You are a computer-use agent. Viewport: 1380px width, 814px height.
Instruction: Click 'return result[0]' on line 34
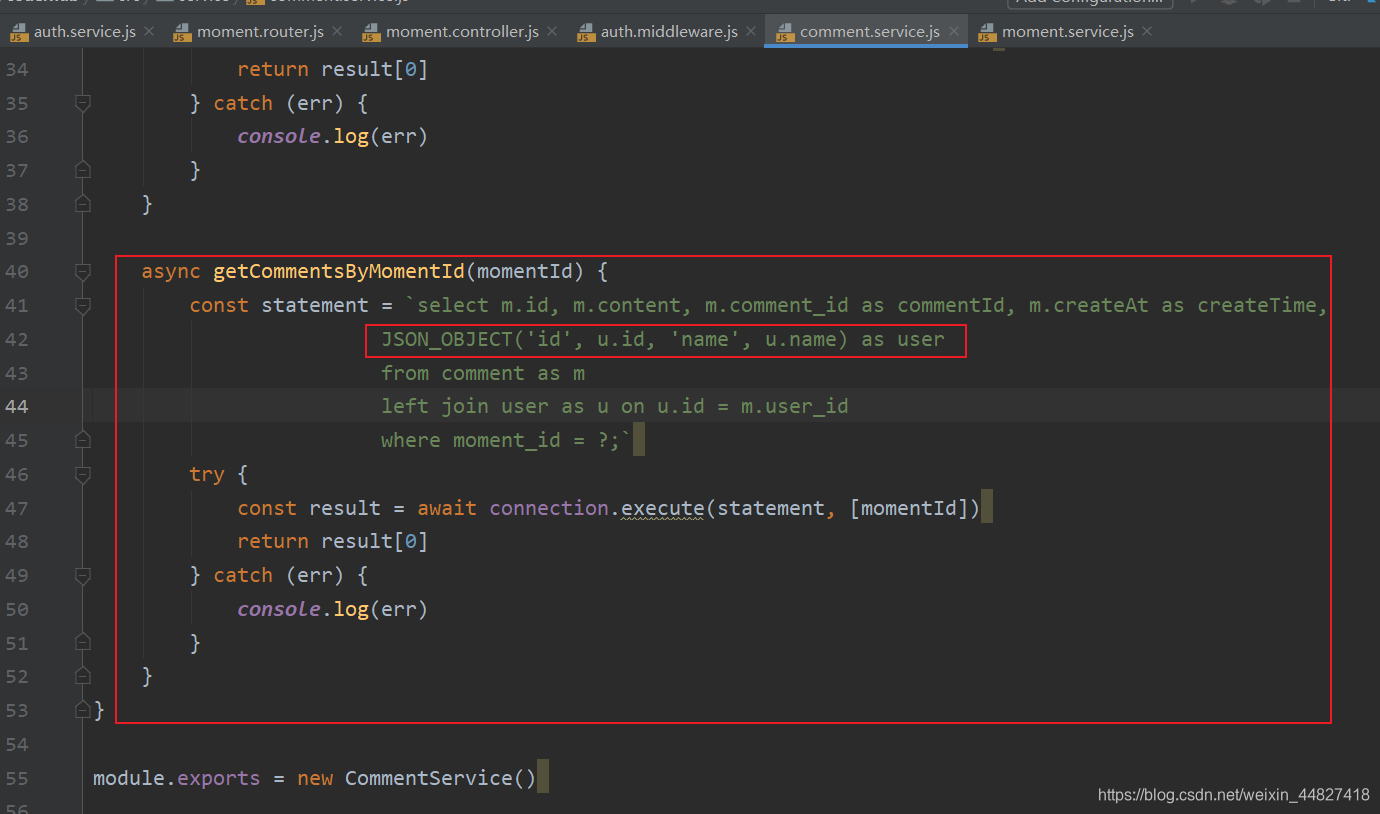[x=333, y=69]
